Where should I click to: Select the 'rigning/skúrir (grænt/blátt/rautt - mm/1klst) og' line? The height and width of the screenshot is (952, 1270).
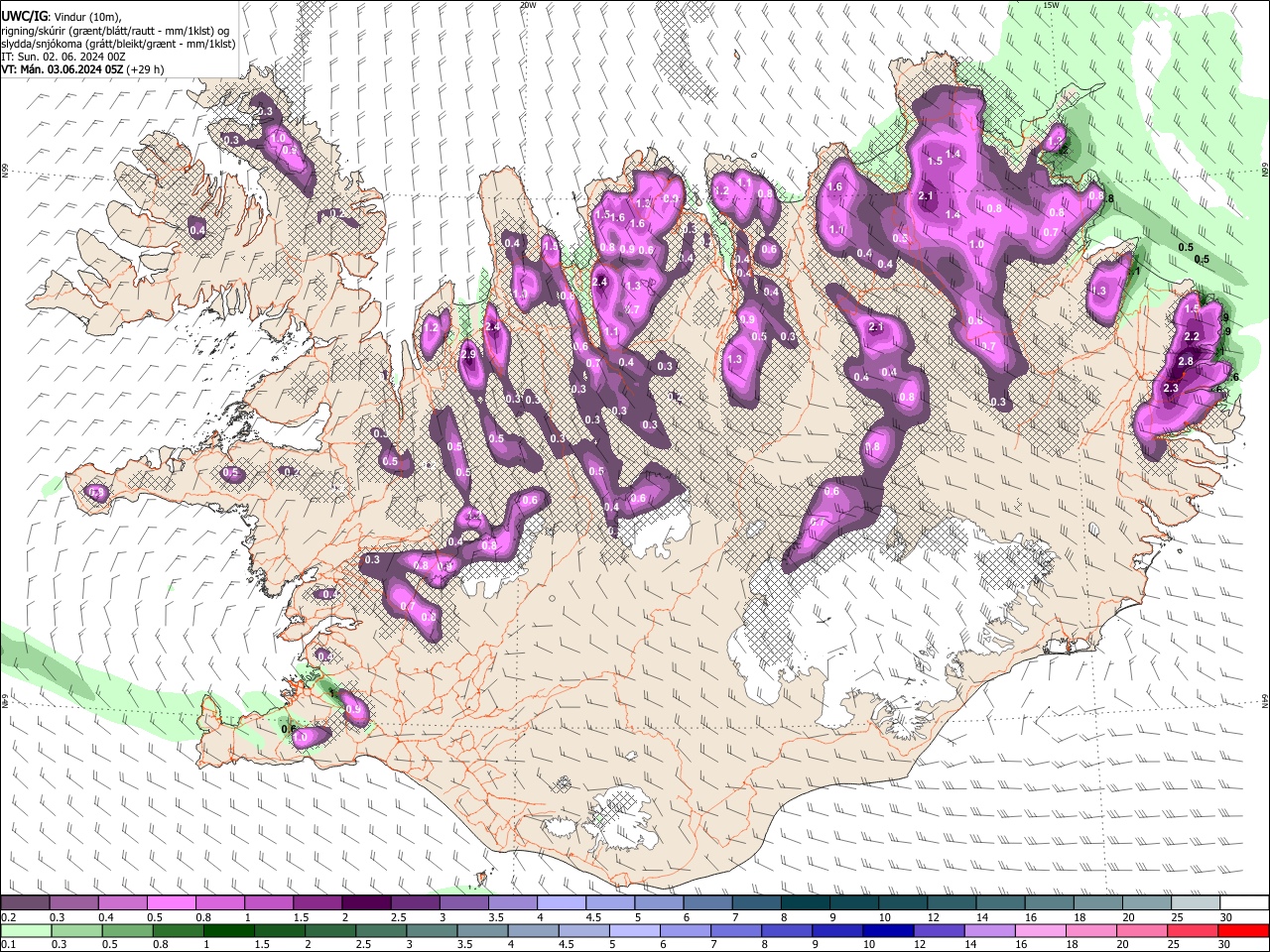pos(115,31)
